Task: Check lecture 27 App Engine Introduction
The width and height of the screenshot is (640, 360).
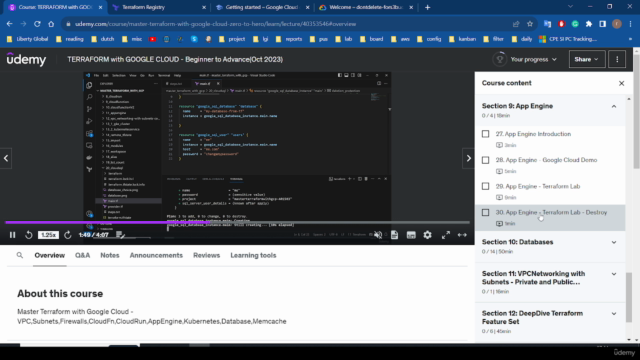Action: [485, 134]
